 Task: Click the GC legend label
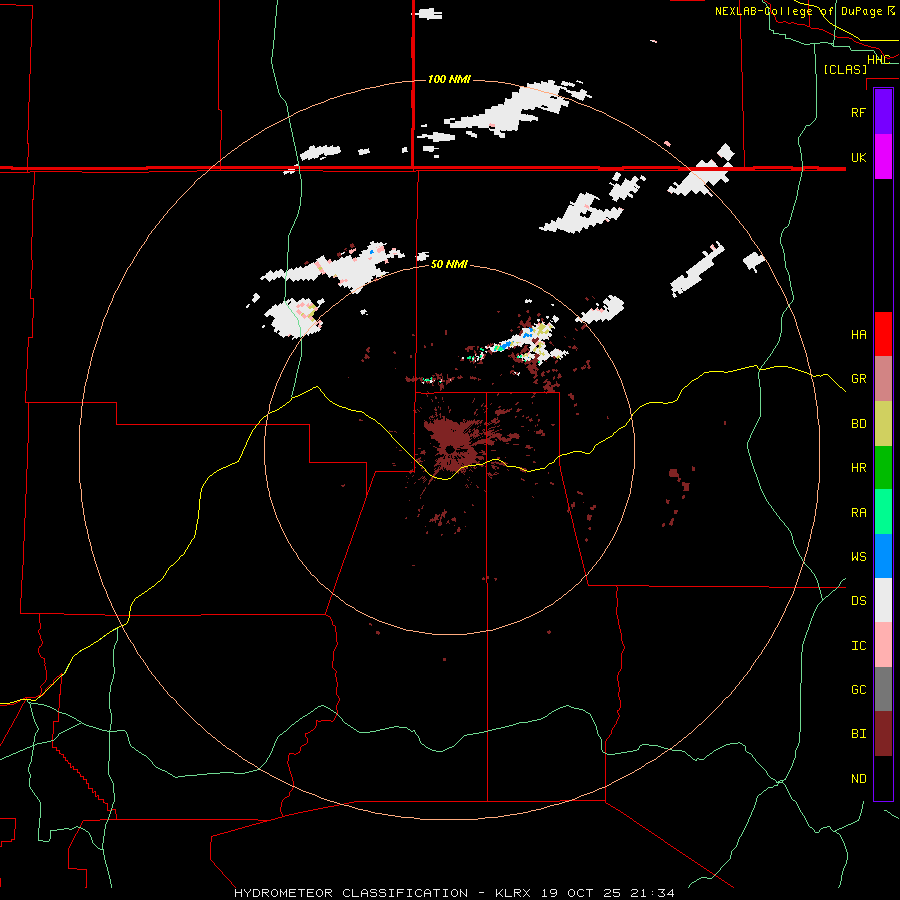point(859,689)
